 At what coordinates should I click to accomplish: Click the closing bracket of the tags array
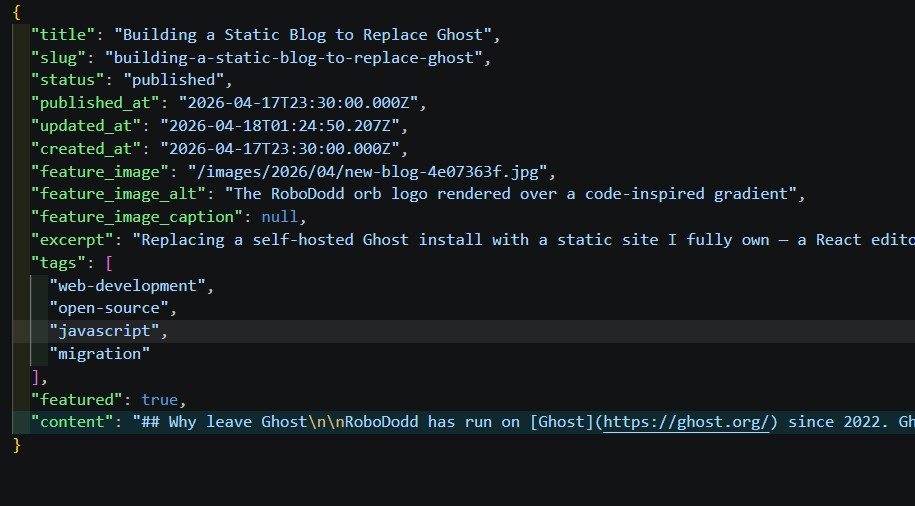[36, 377]
